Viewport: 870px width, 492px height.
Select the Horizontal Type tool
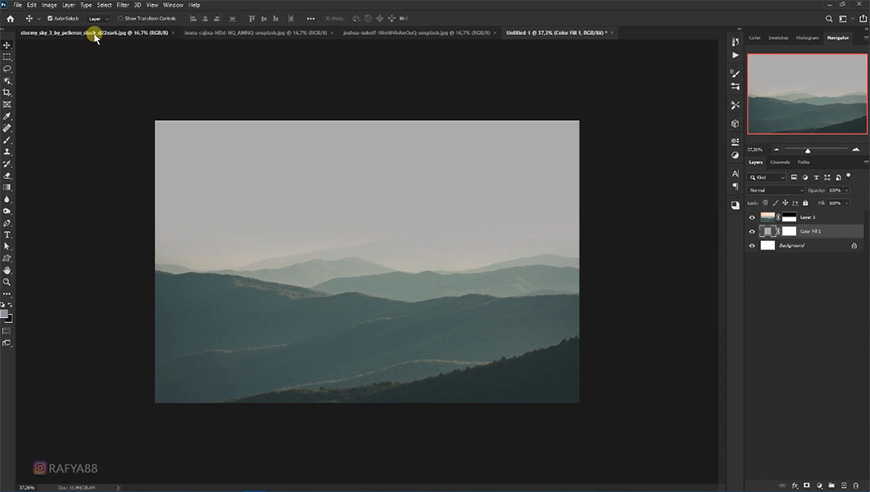tap(7, 235)
